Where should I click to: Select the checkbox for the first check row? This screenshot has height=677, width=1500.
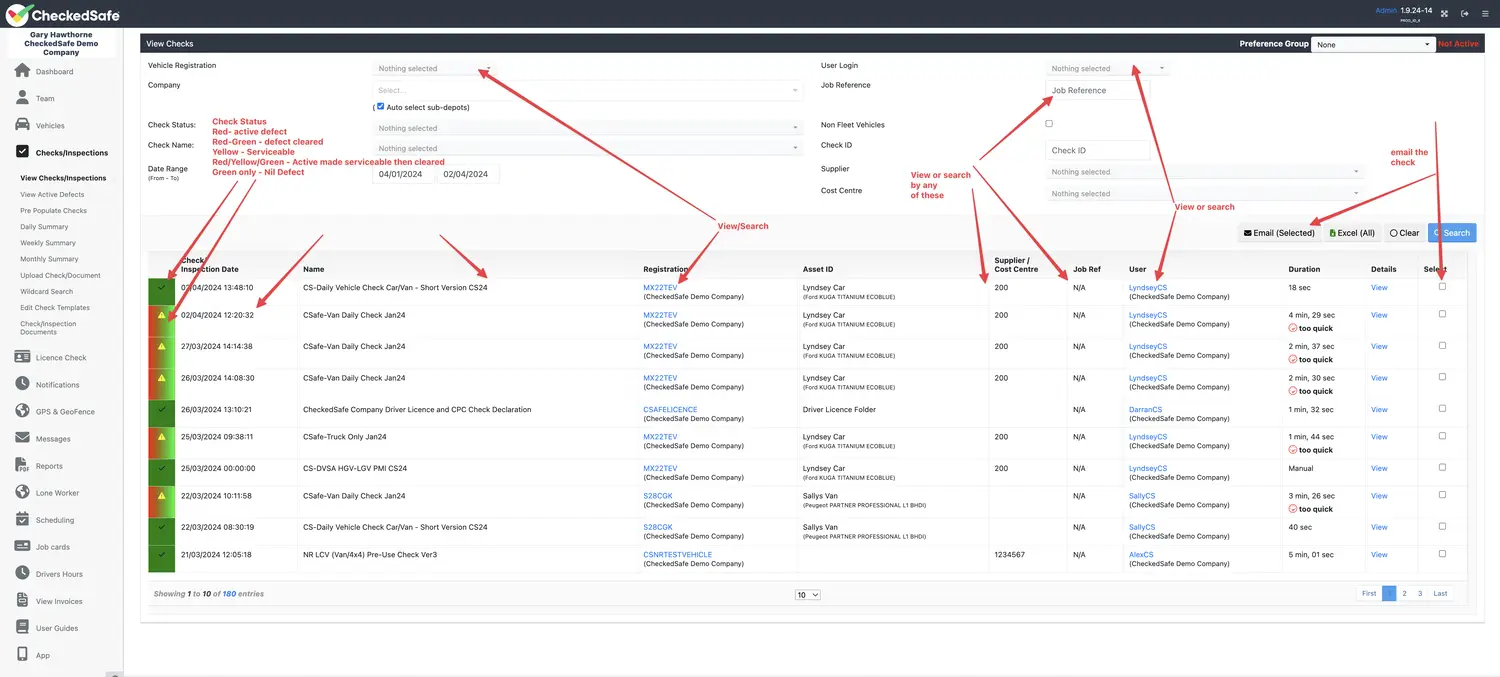1441,286
